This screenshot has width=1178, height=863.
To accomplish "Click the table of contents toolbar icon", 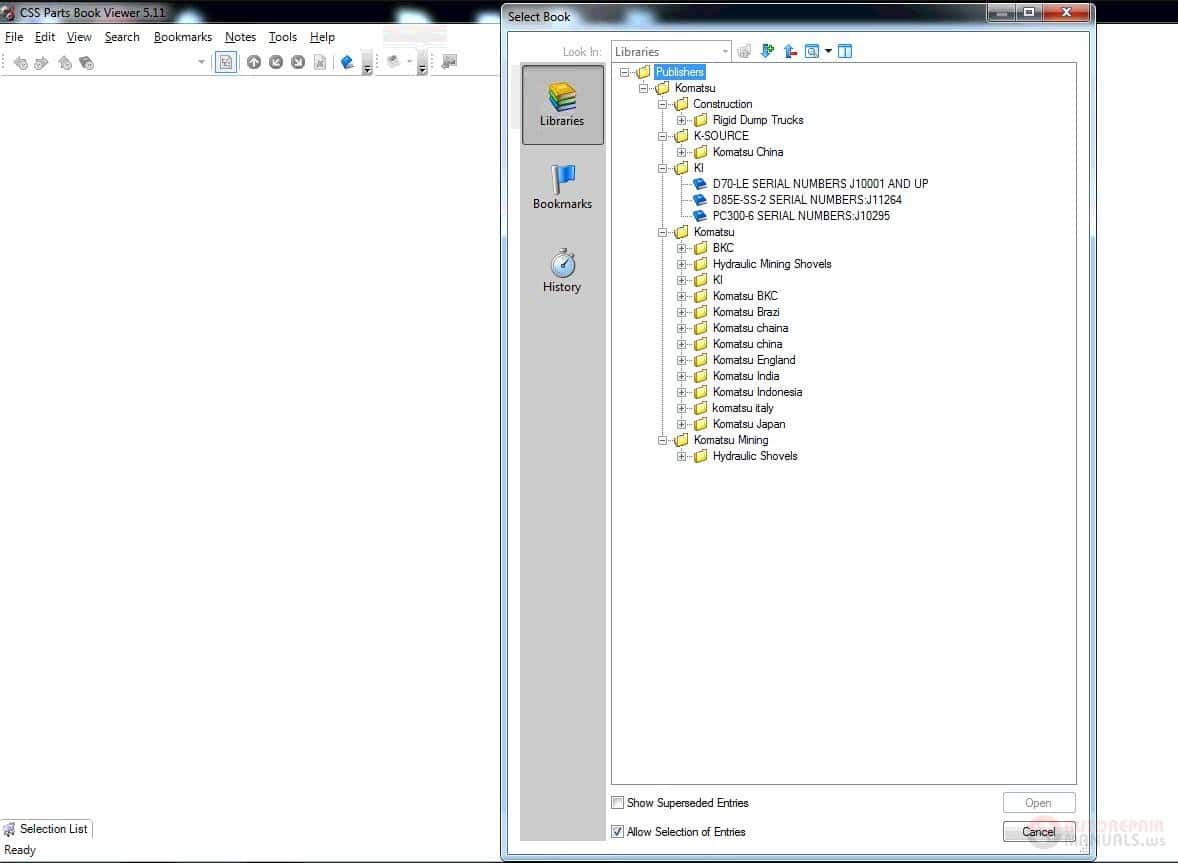I will coord(225,62).
